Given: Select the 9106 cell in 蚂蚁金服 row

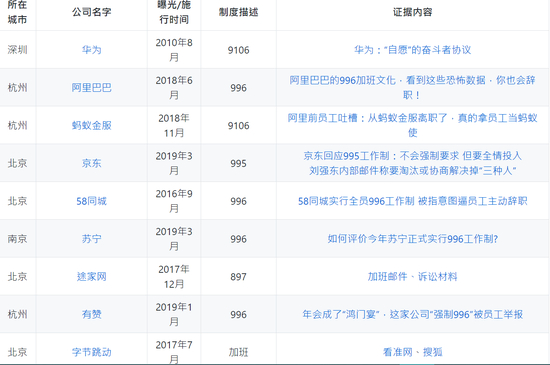Looking at the screenshot, I should [x=239, y=126].
